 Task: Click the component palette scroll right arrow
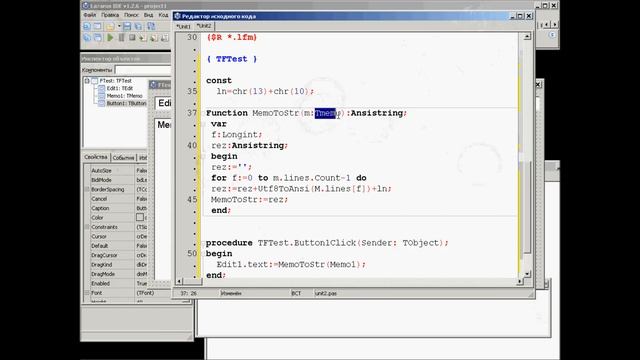click(554, 25)
